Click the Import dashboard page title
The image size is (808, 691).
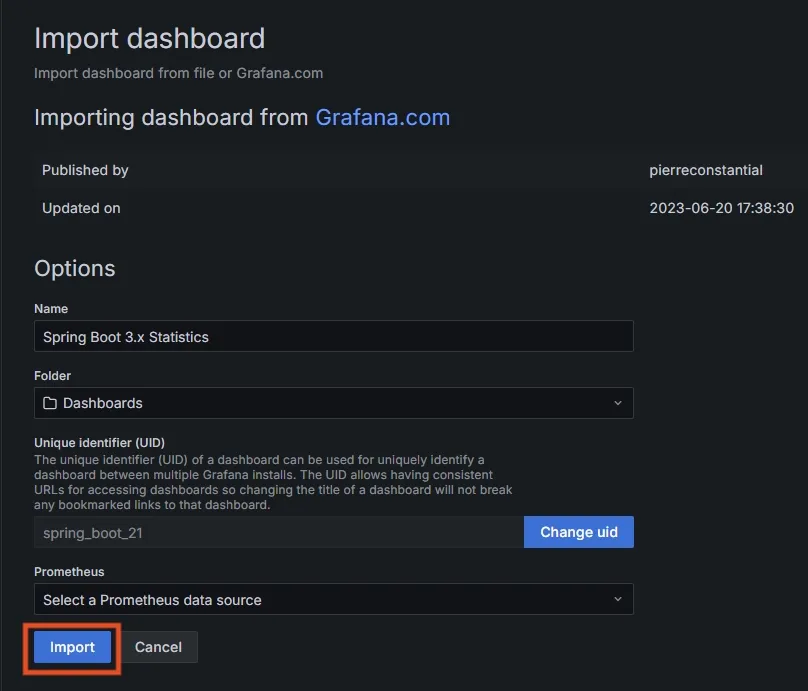pyautogui.click(x=149, y=39)
